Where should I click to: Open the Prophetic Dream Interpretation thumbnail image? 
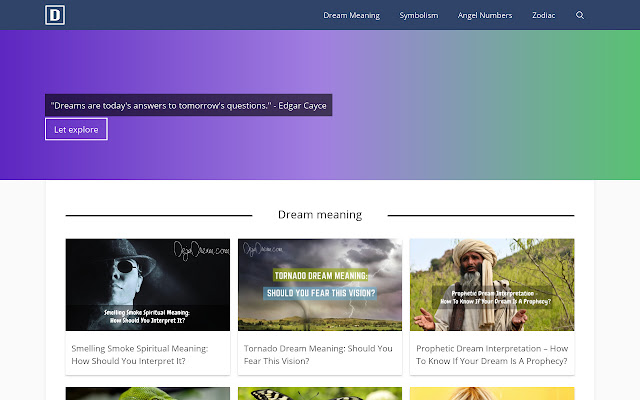[x=492, y=284]
